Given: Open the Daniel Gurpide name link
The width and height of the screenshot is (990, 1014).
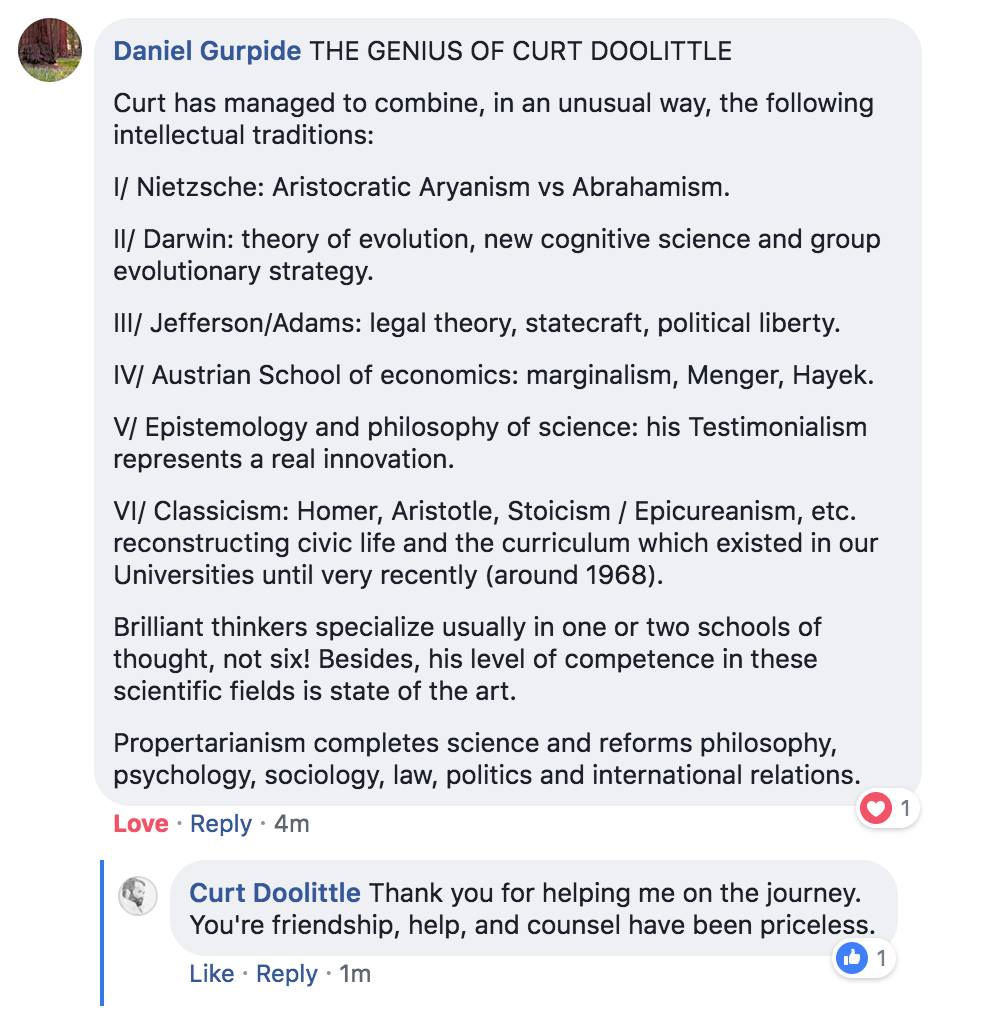Looking at the screenshot, I should (207, 51).
